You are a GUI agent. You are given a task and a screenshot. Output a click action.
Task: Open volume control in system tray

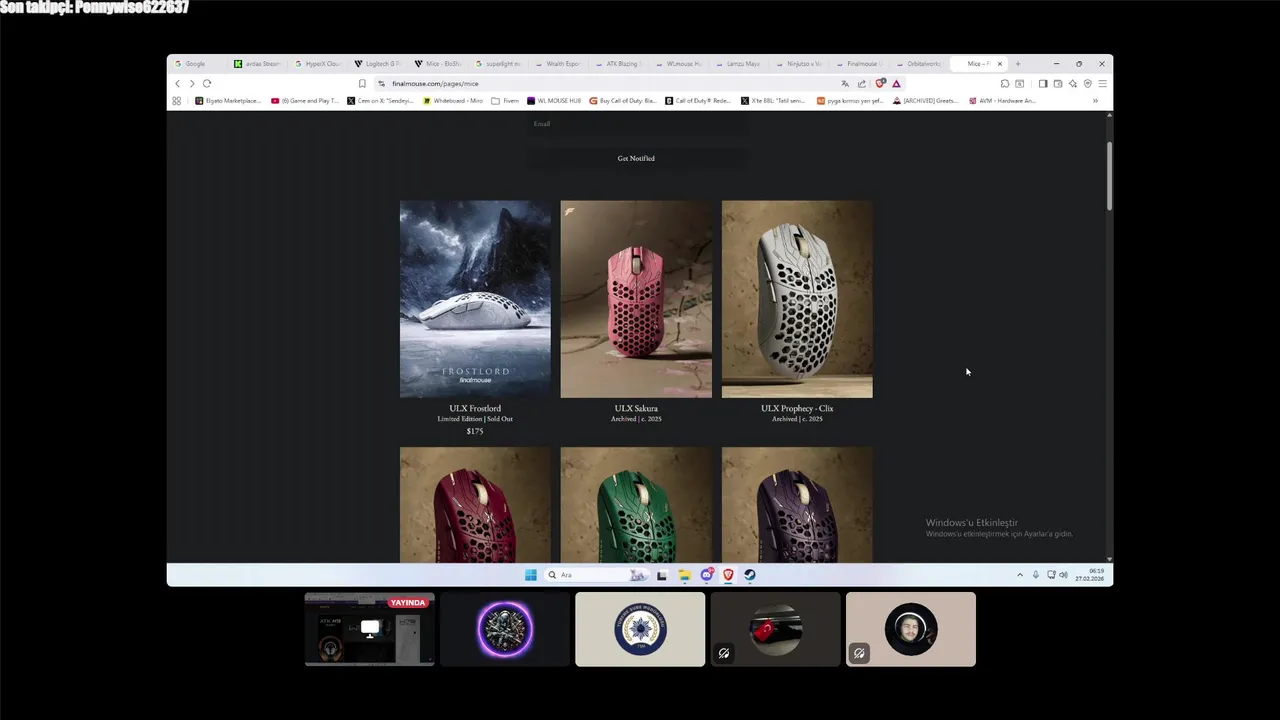pyautogui.click(x=1063, y=575)
